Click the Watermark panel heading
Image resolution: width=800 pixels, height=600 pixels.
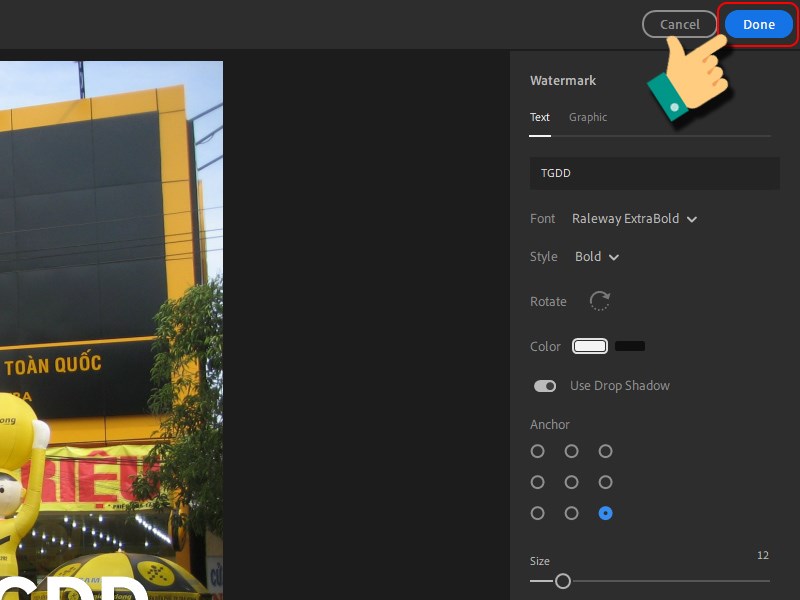point(563,81)
